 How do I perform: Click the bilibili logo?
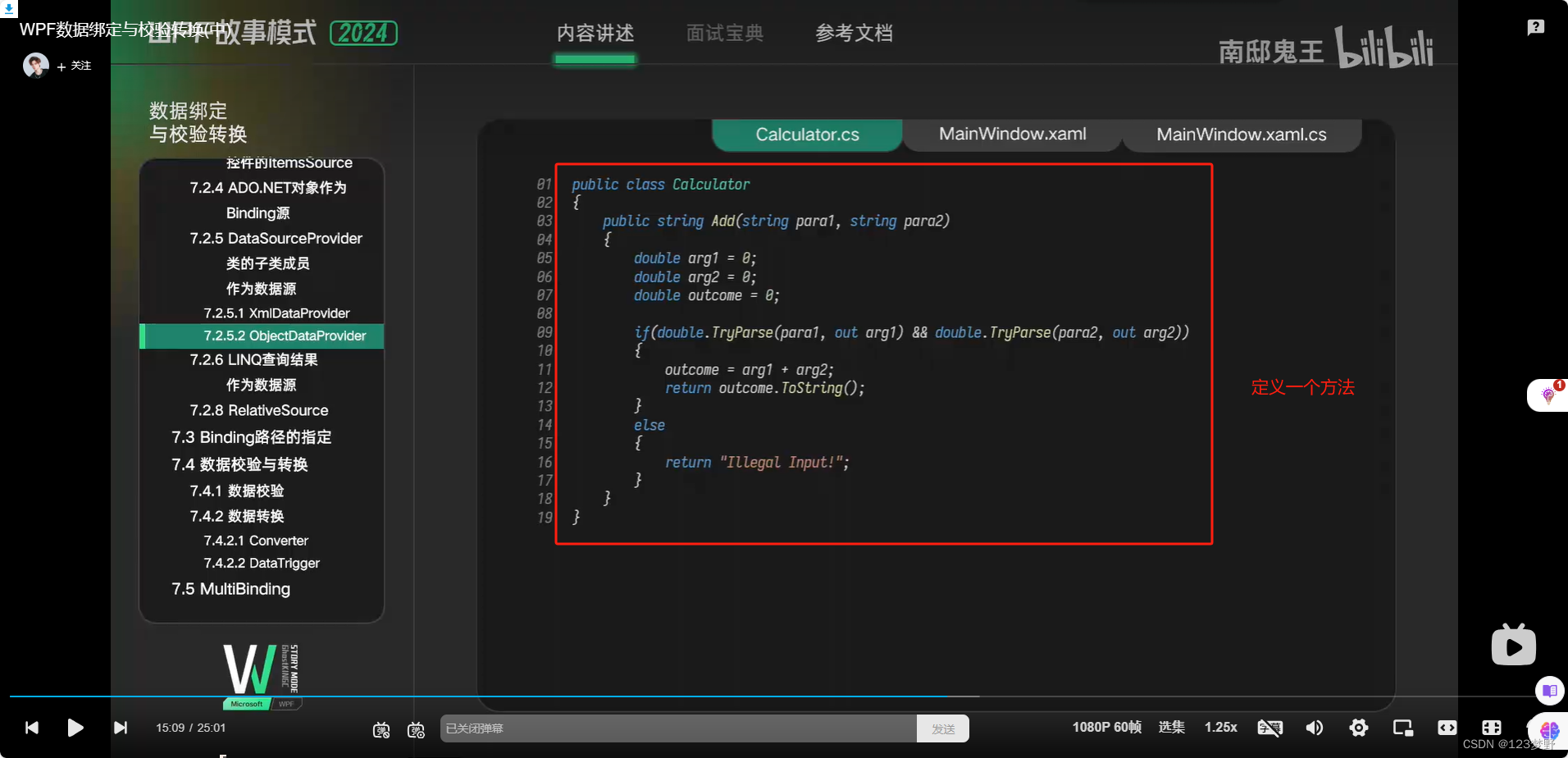(1384, 48)
